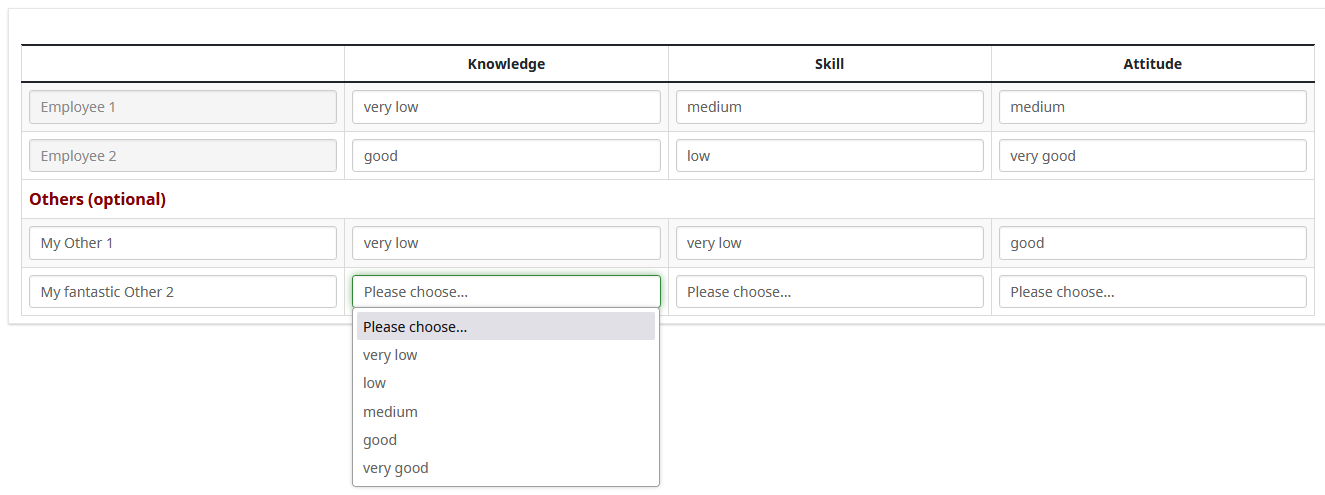This screenshot has height=495, width=1325.
Task: Expand My Other 1 Skill dropdown
Action: tap(829, 243)
